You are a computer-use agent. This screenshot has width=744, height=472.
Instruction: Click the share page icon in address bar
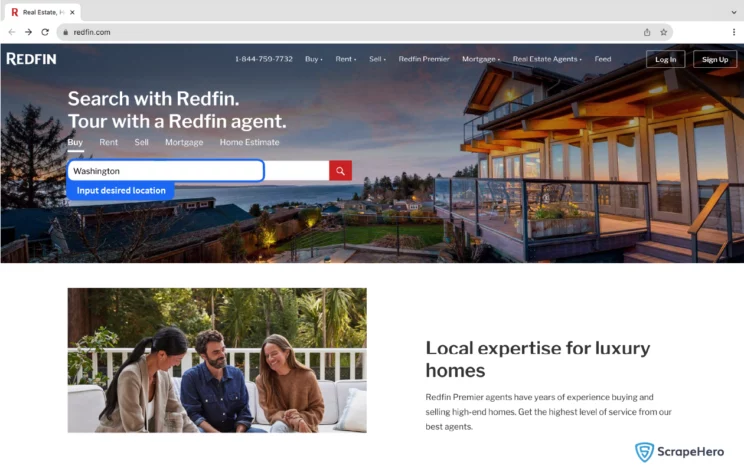[647, 32]
